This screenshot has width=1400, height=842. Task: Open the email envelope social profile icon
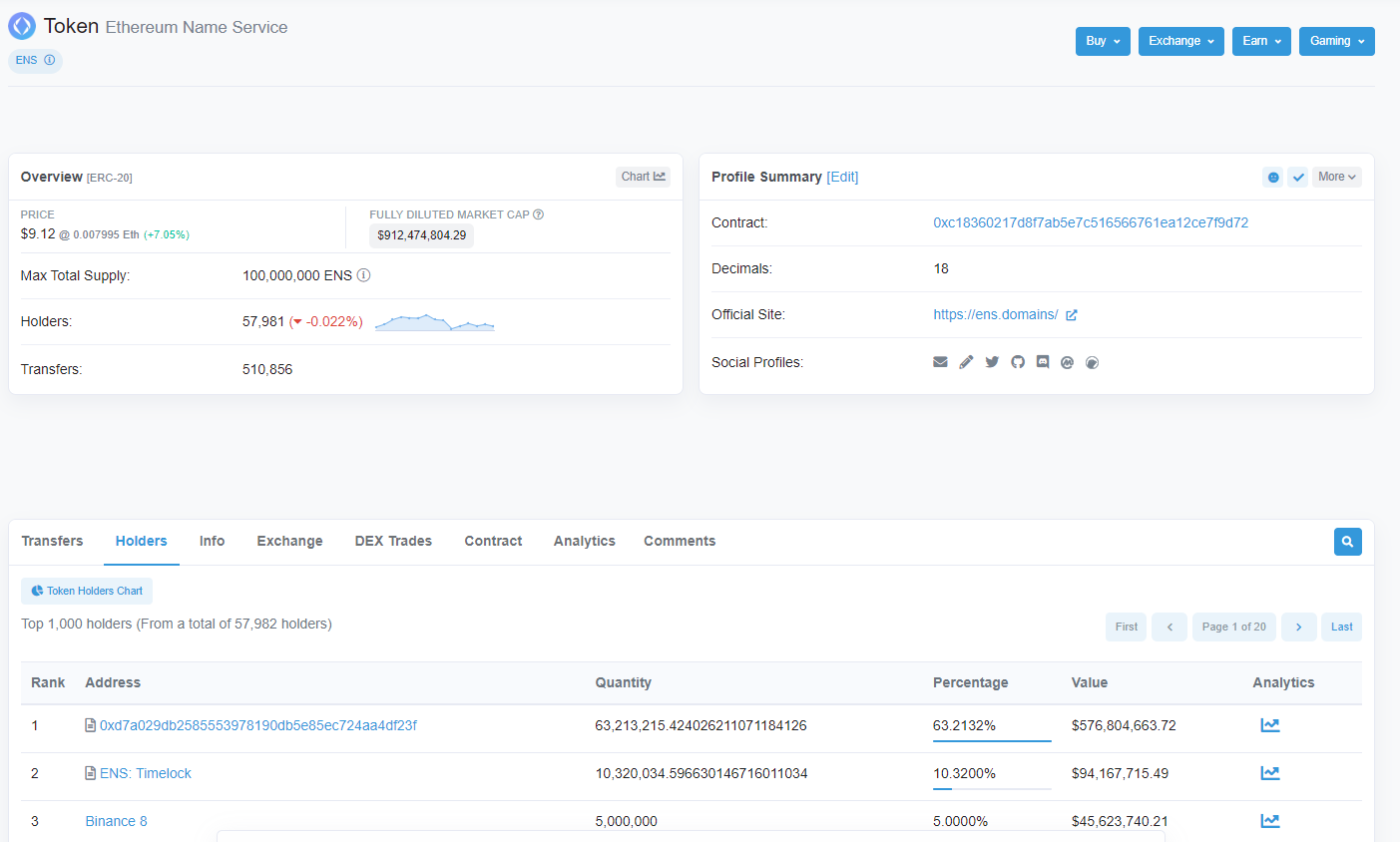coord(940,362)
